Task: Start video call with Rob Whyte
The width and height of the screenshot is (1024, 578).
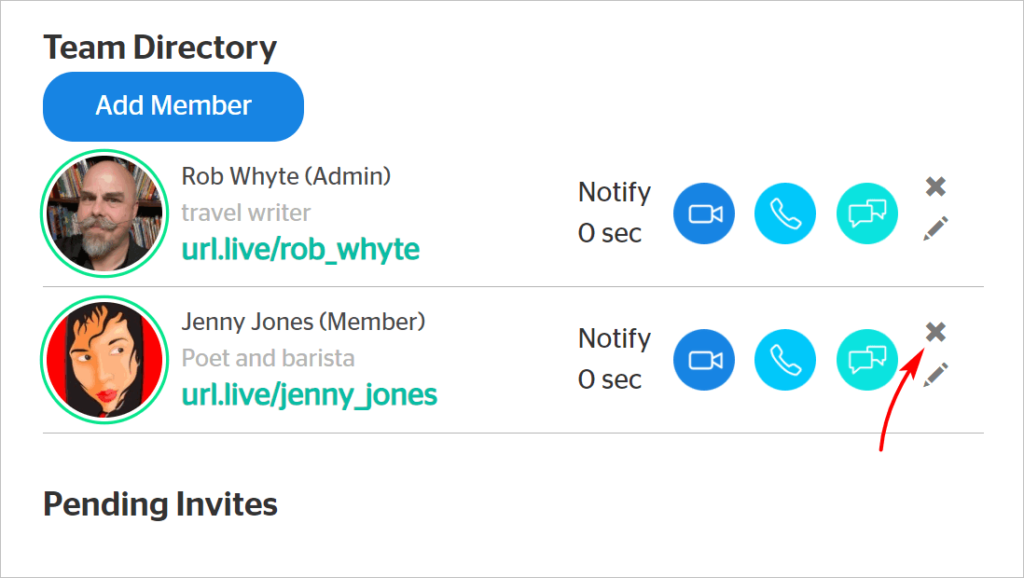Action: (704, 214)
